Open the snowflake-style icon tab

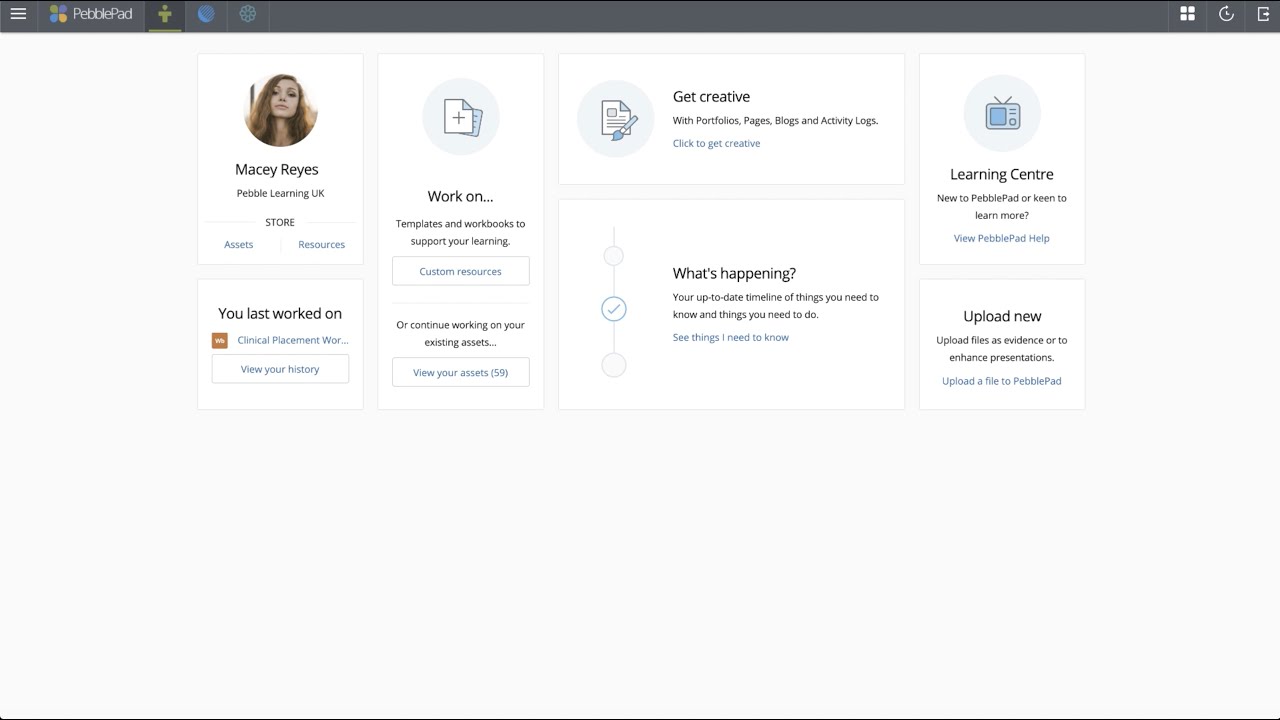click(x=248, y=14)
